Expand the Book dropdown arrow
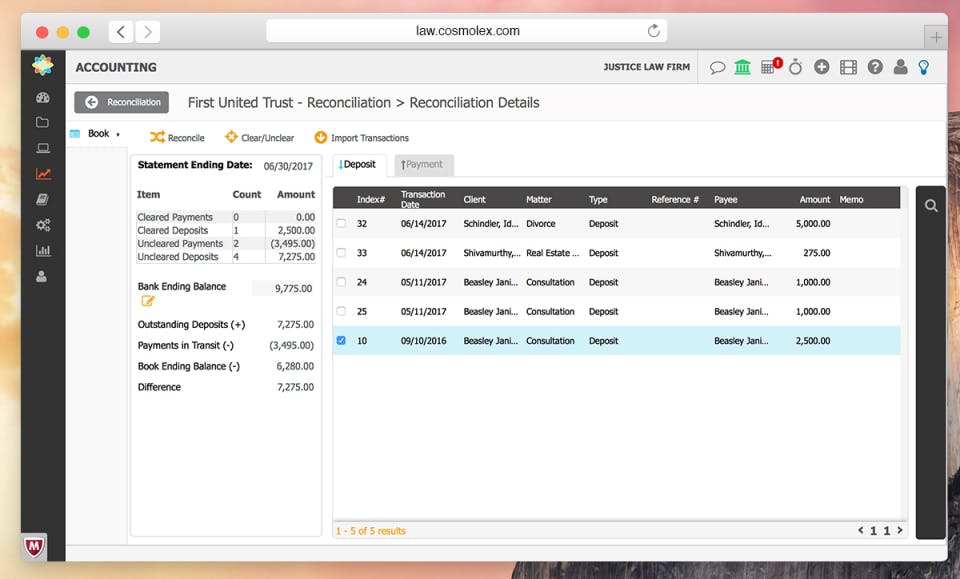 pyautogui.click(x=118, y=134)
